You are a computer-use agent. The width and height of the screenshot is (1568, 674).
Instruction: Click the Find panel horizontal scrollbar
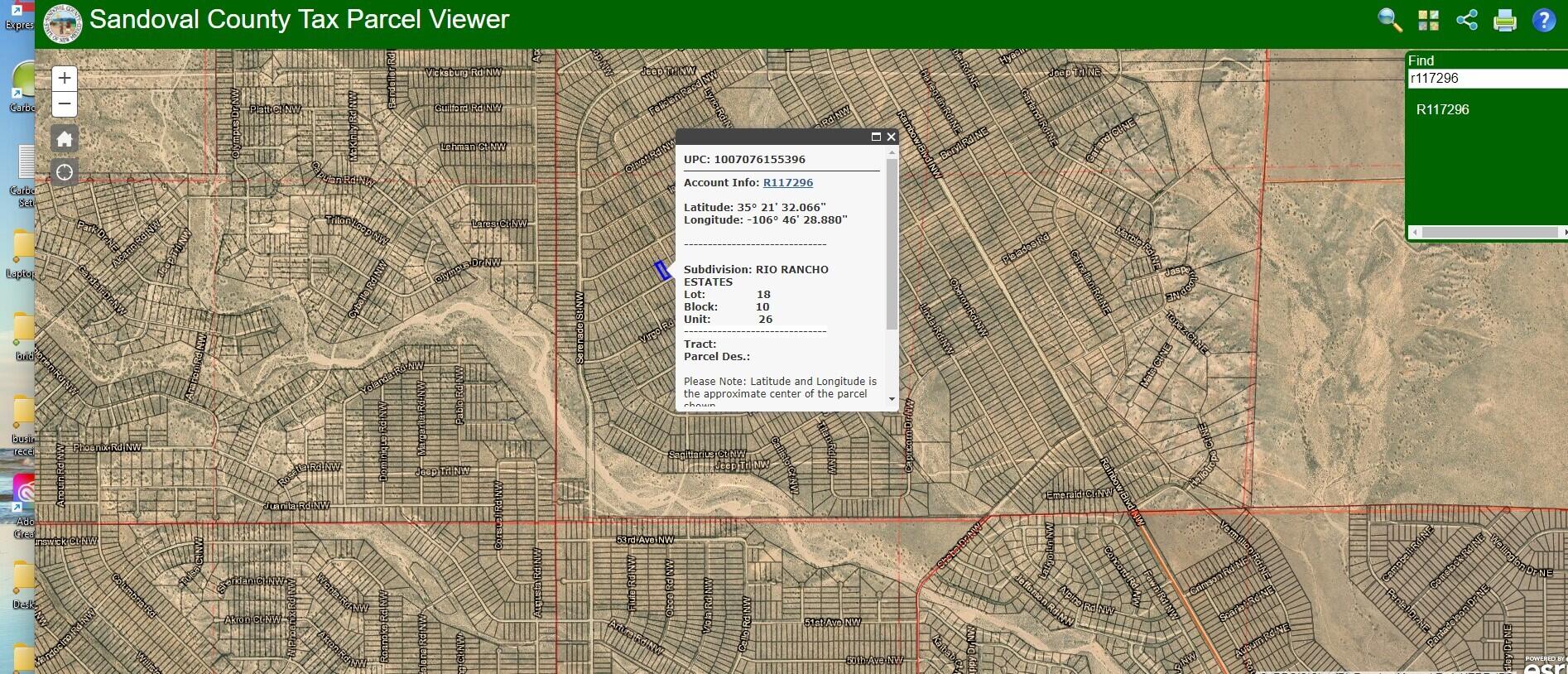point(1489,233)
